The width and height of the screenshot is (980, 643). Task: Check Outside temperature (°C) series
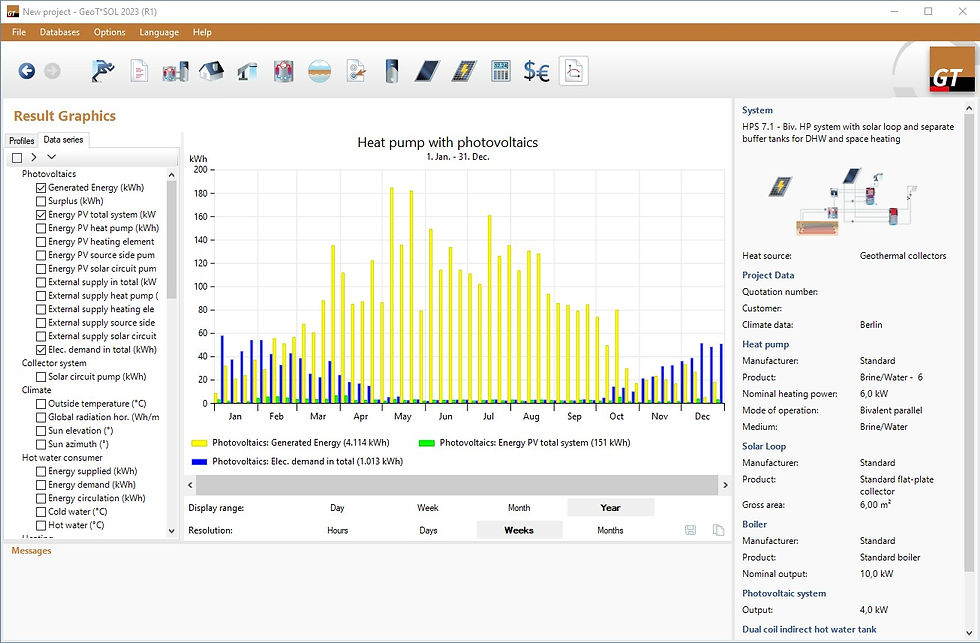coord(41,404)
